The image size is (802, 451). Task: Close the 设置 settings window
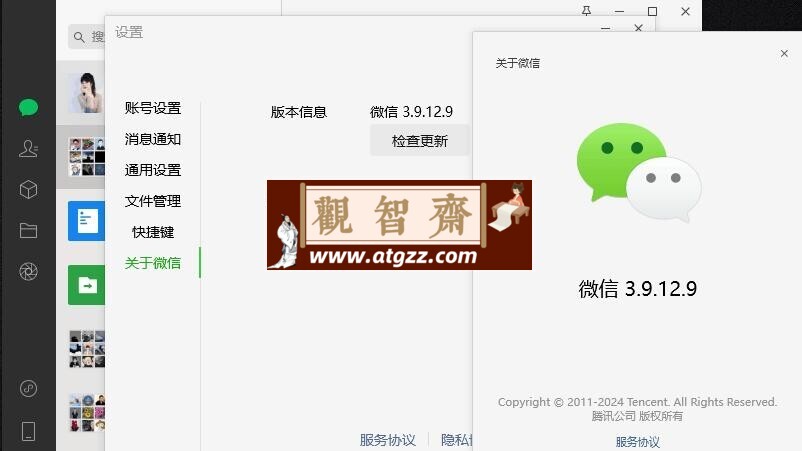638,28
